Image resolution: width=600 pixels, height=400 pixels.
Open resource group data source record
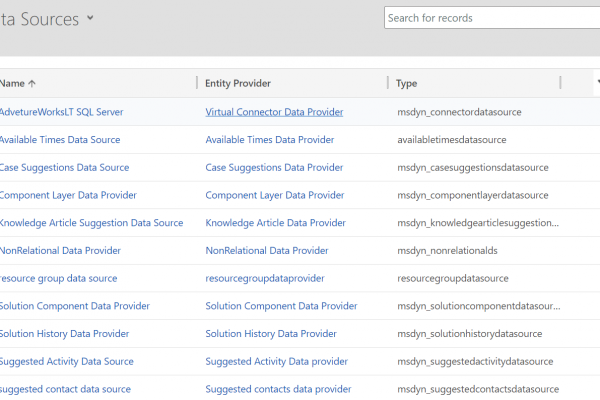(x=58, y=278)
